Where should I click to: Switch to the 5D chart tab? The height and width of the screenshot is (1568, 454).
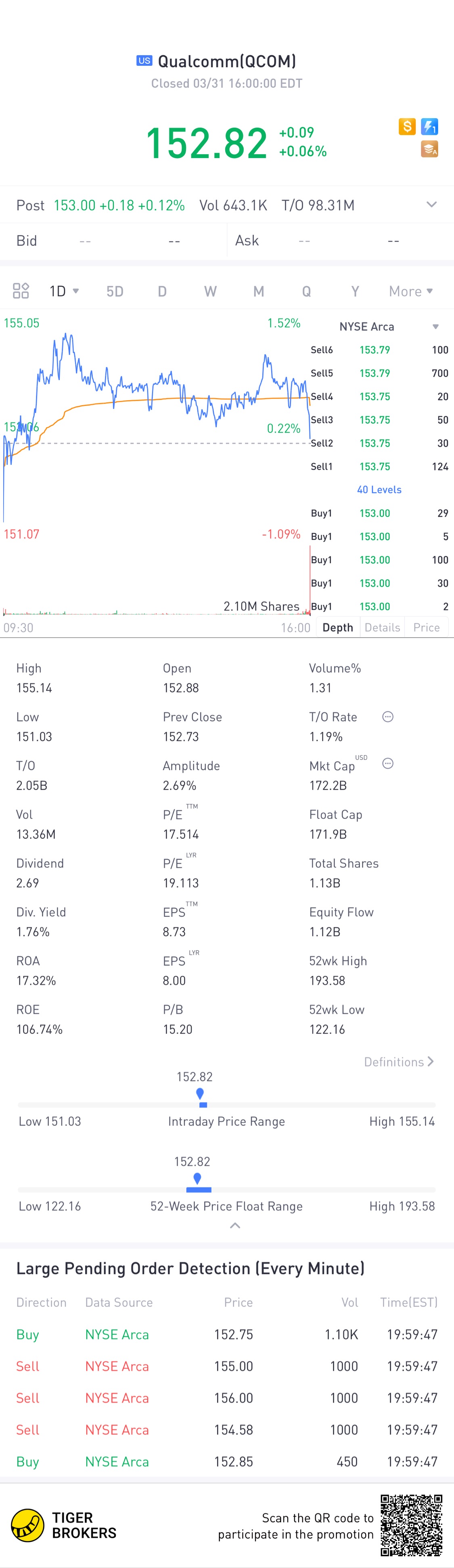[x=115, y=292]
